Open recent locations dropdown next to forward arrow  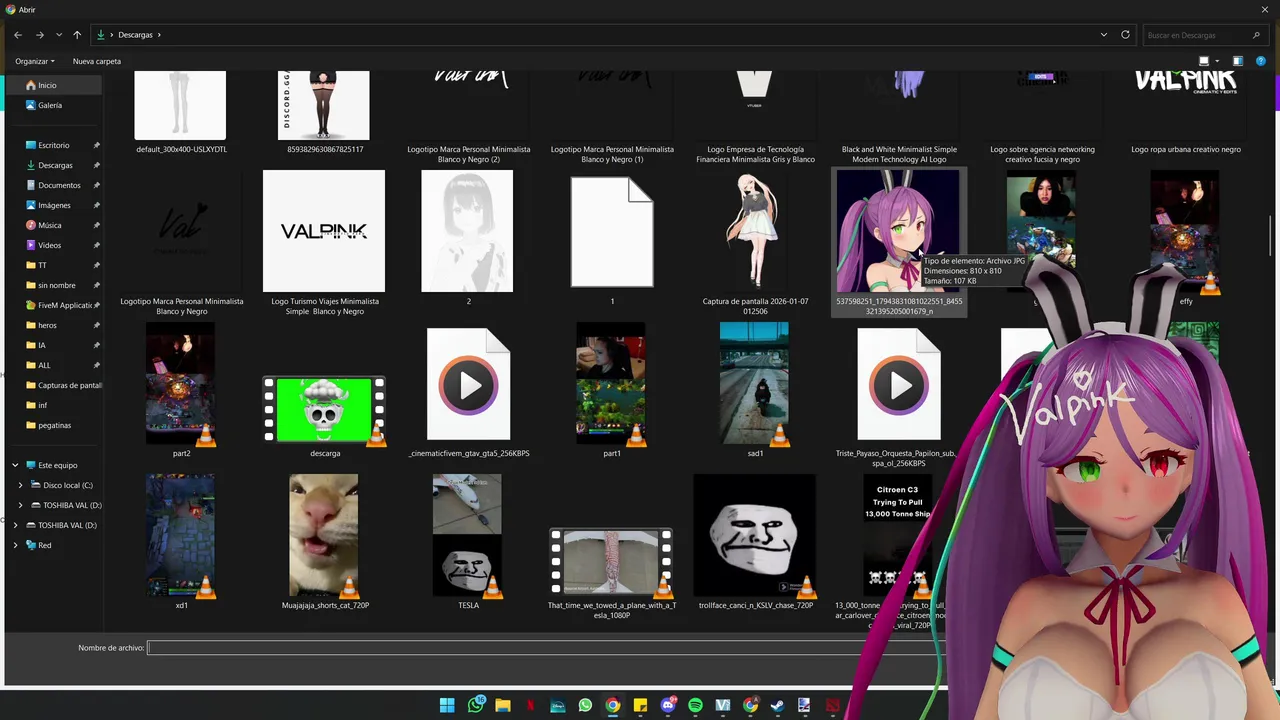58,35
